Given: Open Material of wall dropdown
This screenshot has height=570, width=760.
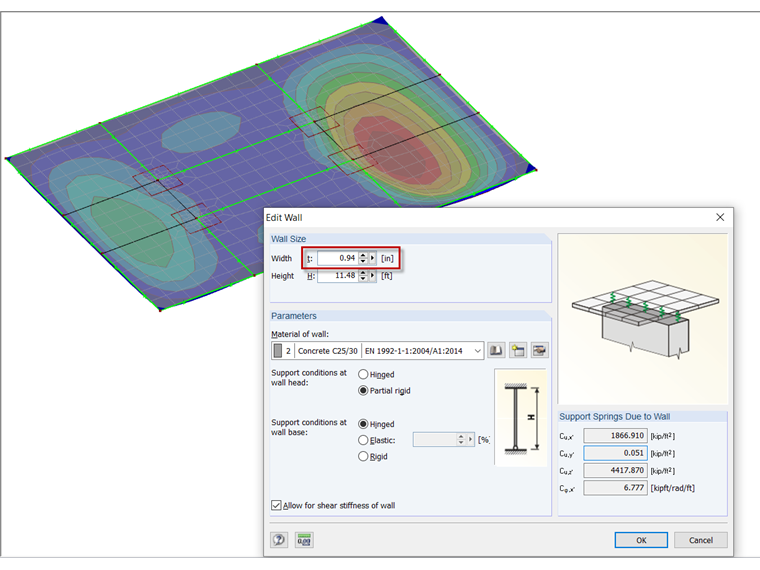Looking at the screenshot, I should pyautogui.click(x=478, y=350).
